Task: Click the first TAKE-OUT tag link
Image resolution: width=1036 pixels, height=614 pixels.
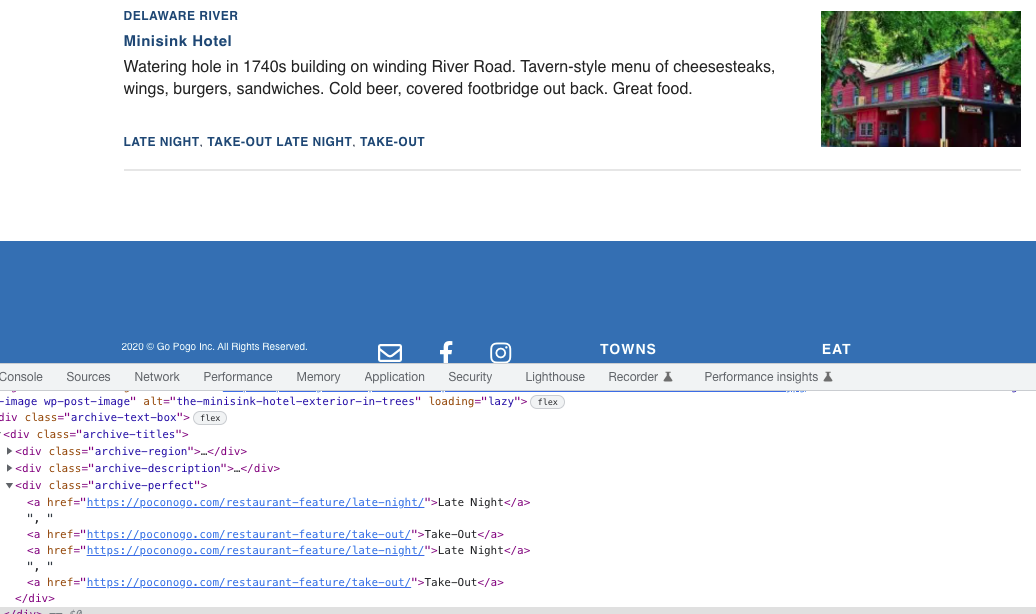Action: 240,142
